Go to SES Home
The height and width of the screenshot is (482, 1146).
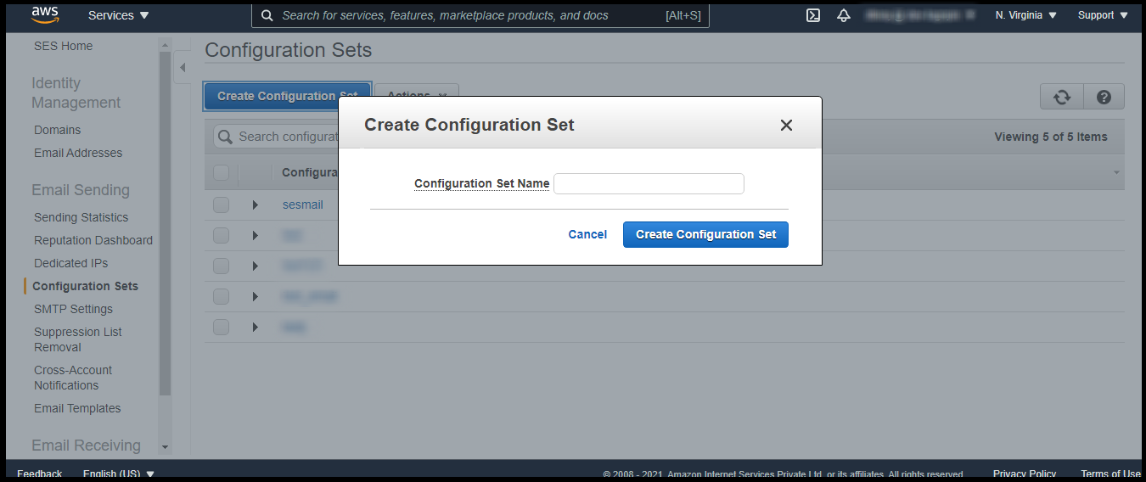[x=64, y=46]
